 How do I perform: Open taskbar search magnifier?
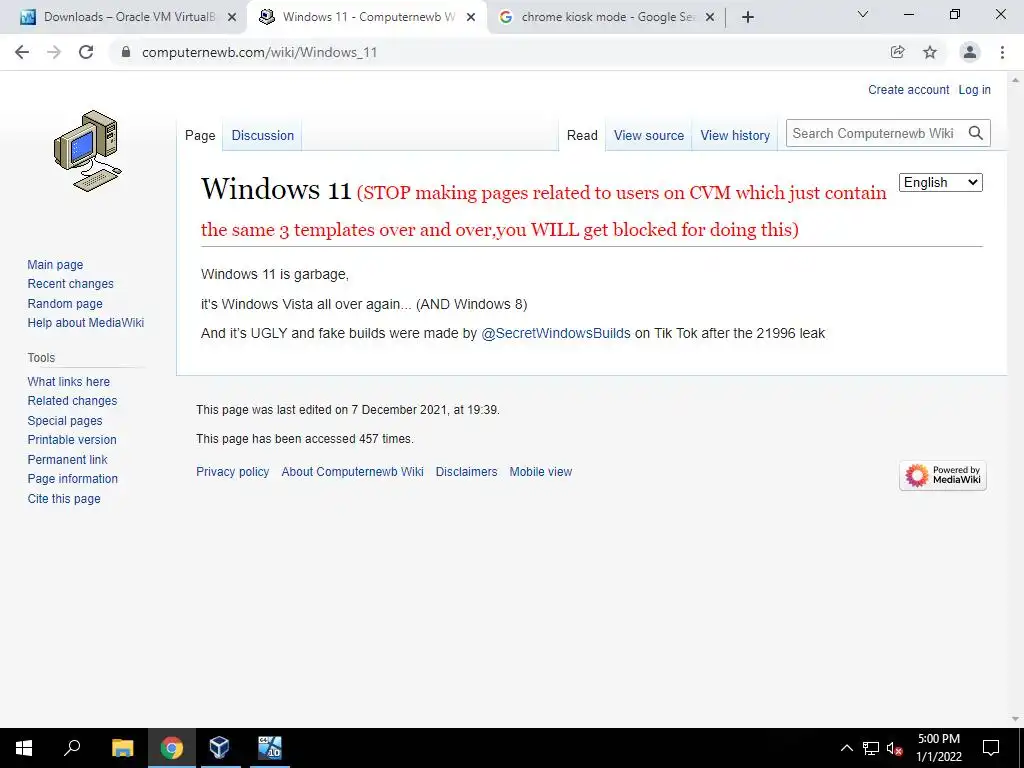[72, 748]
